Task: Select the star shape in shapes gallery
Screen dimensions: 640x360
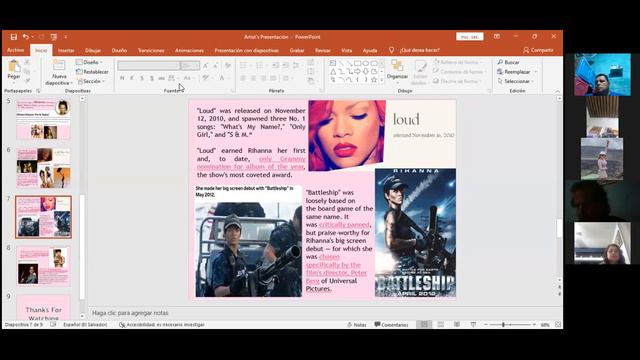Action: (x=374, y=80)
